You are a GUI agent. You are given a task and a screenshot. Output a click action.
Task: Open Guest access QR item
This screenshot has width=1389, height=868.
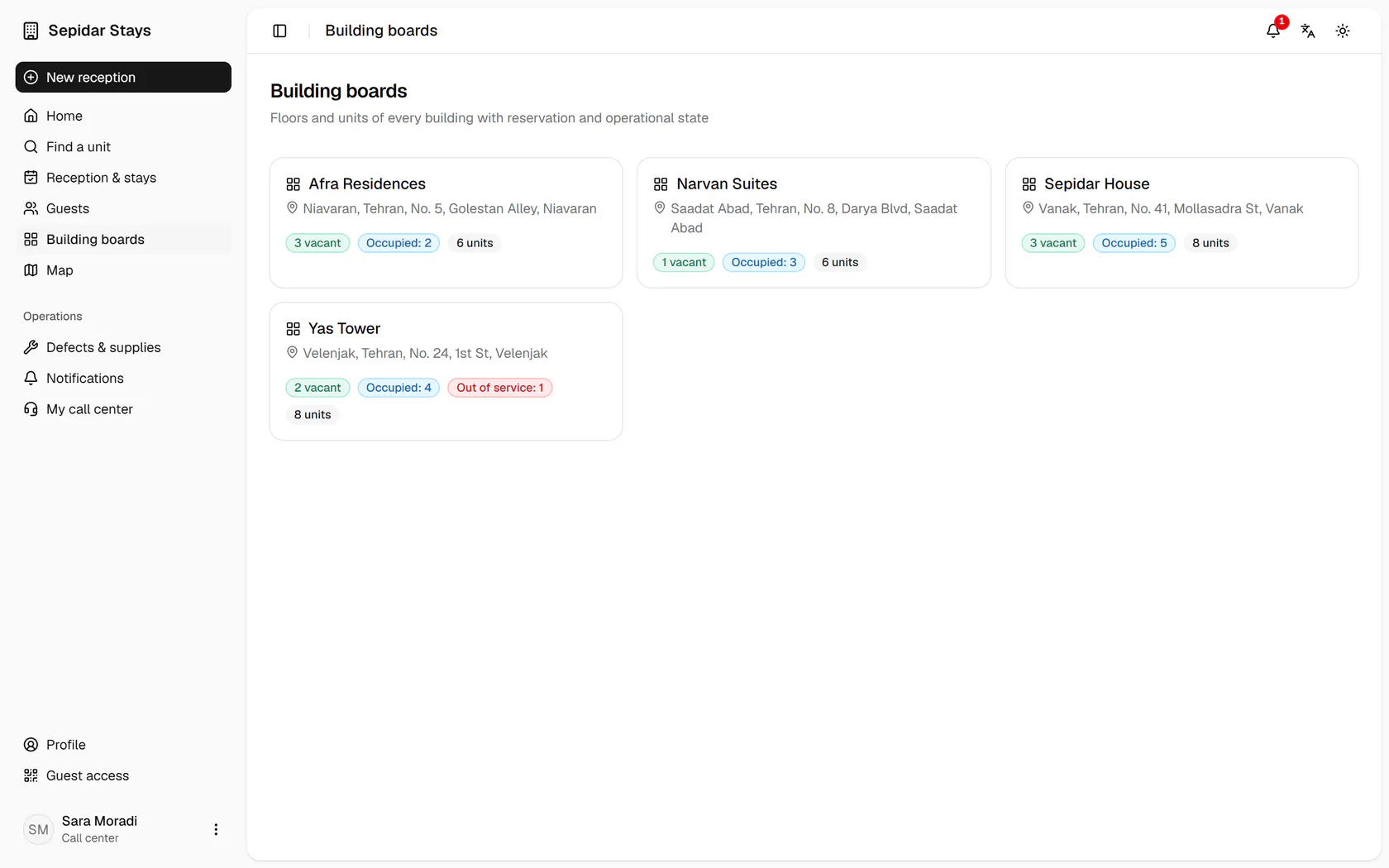click(x=123, y=775)
